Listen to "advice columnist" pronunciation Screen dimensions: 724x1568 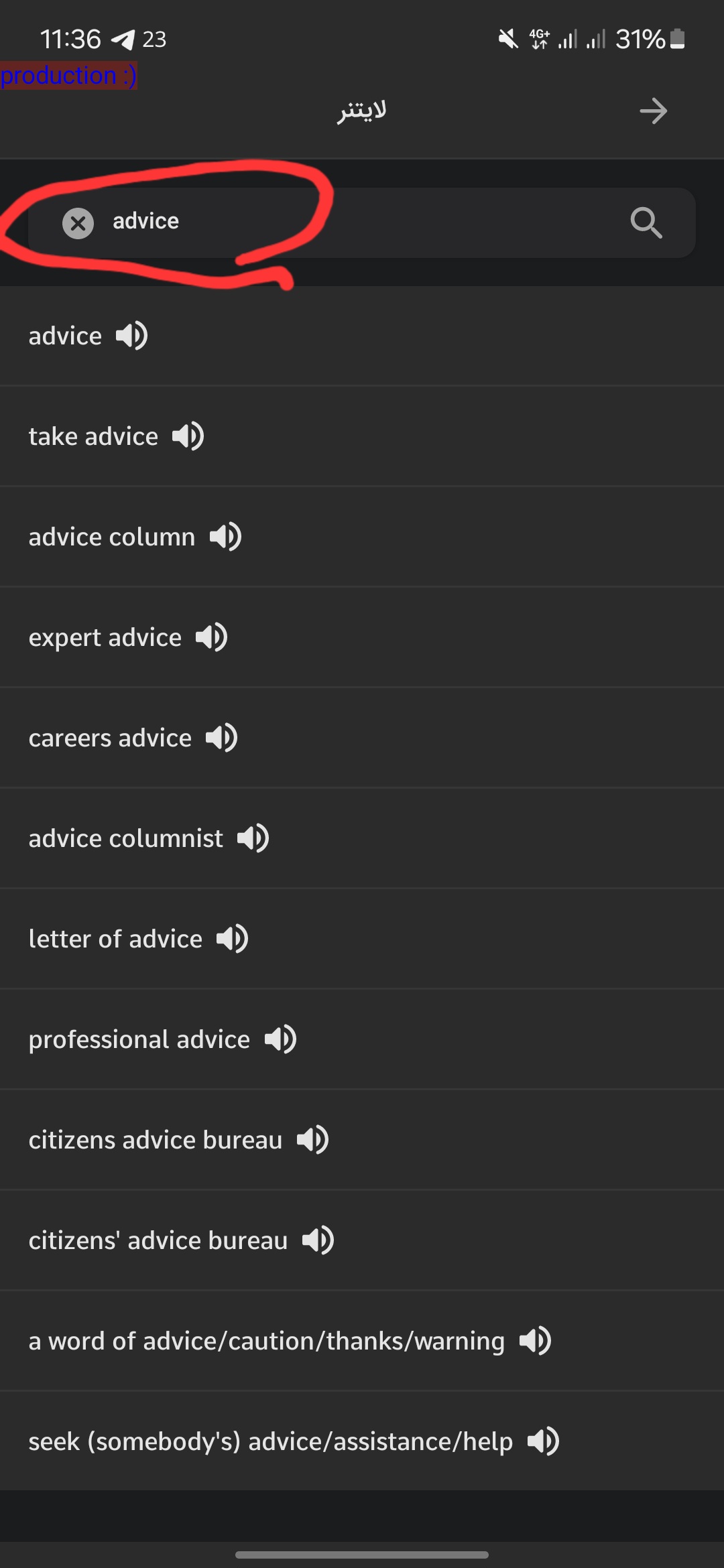253,838
